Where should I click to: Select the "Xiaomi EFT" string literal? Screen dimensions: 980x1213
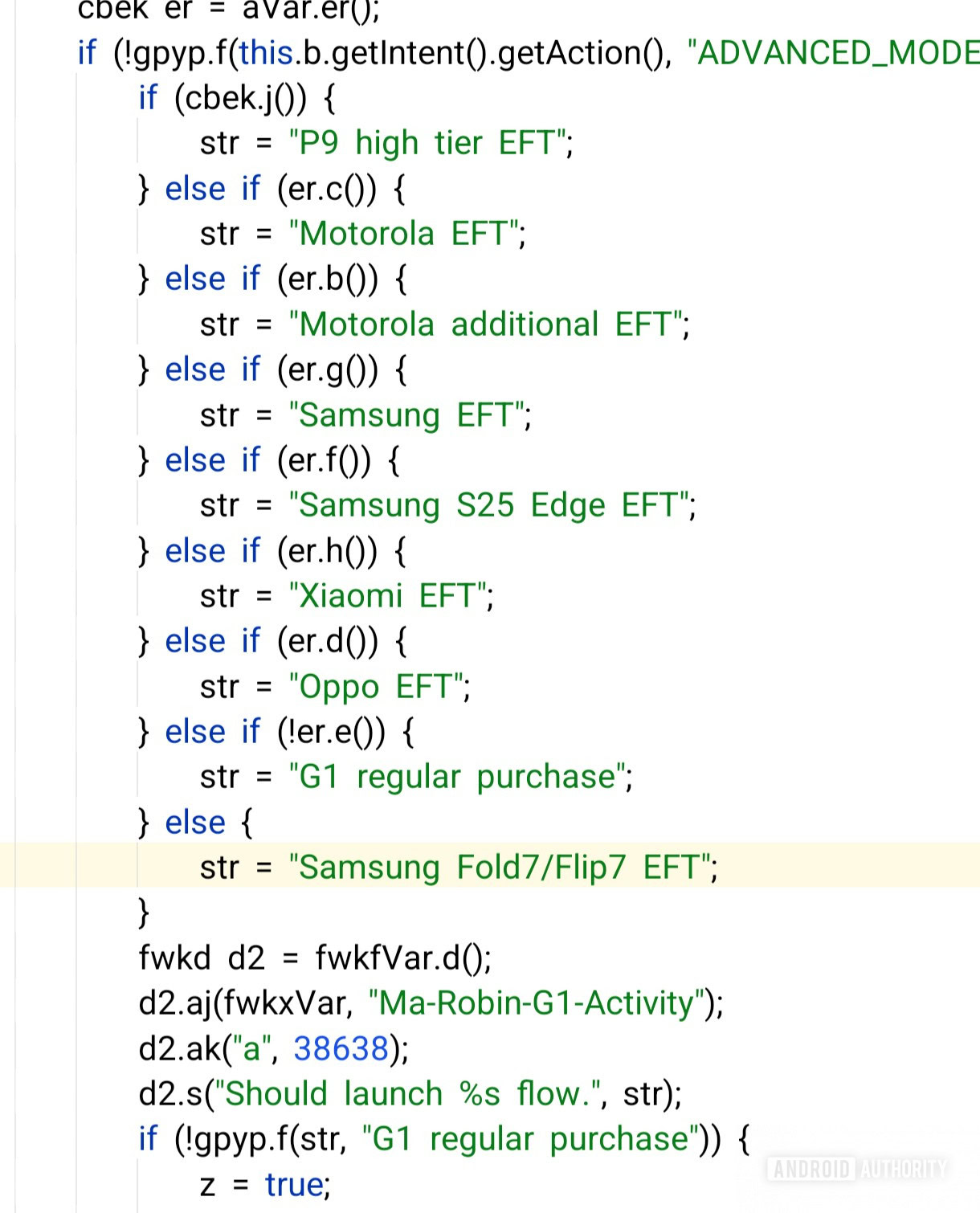[390, 596]
